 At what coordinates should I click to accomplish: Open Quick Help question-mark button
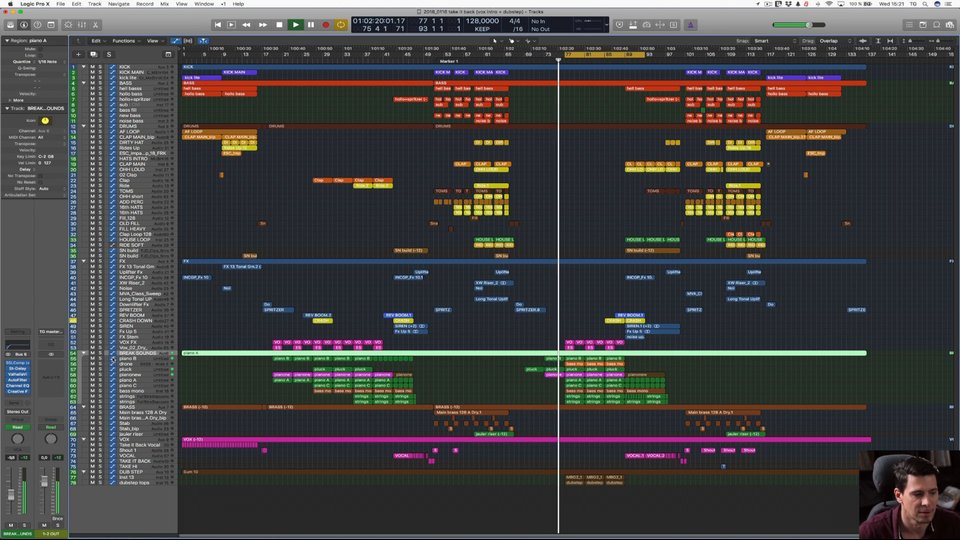click(x=37, y=25)
